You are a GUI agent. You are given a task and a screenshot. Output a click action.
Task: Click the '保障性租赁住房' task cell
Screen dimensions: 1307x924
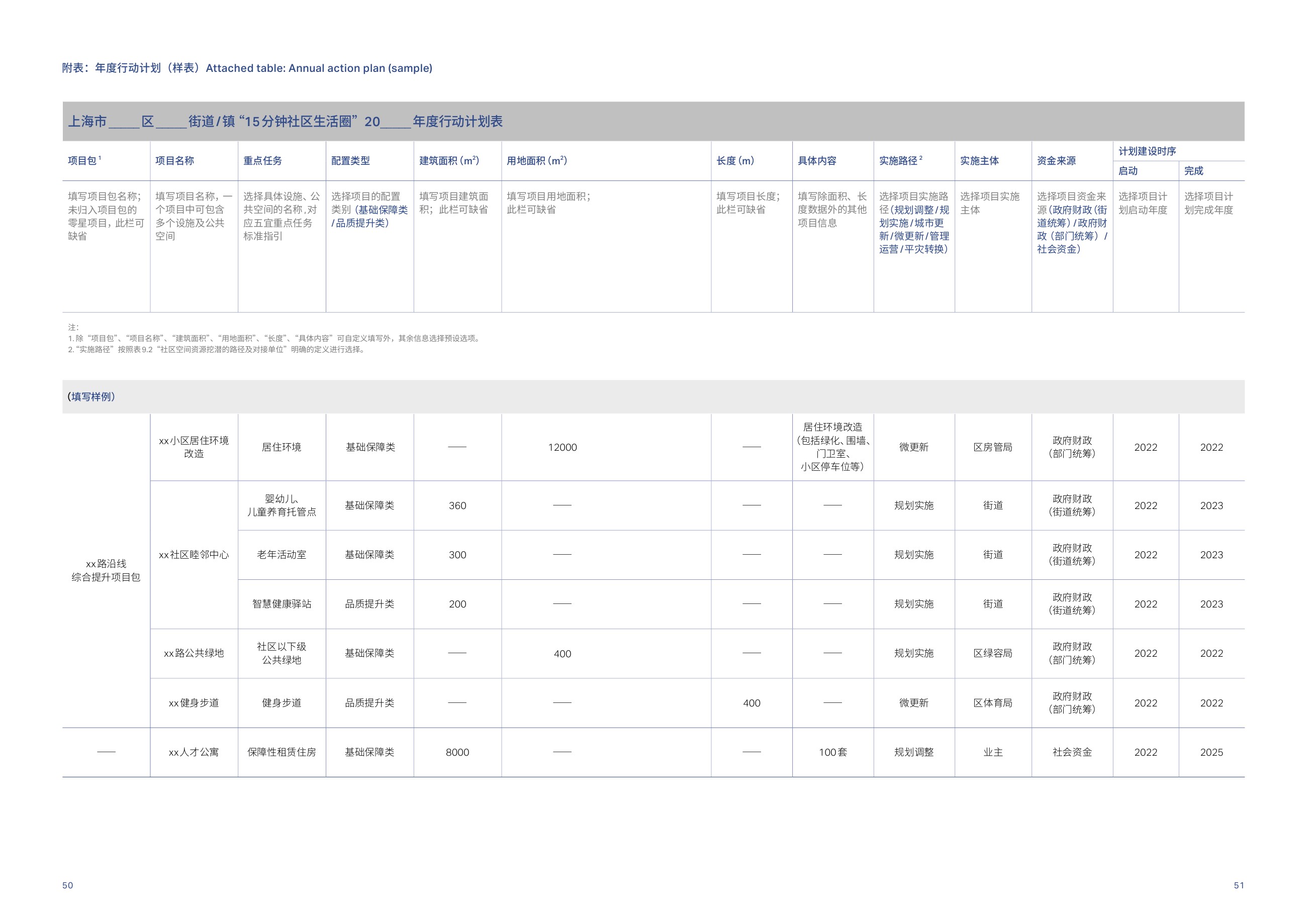click(x=282, y=752)
